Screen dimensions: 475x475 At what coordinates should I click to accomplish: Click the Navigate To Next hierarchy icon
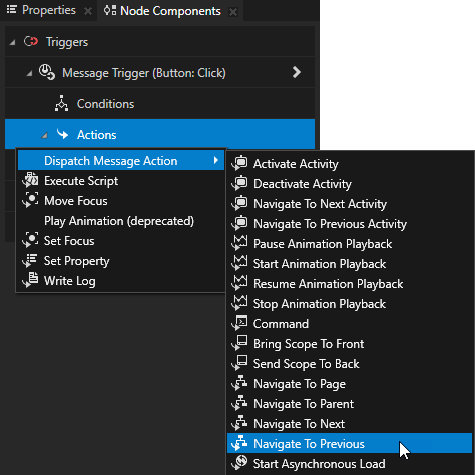click(240, 423)
